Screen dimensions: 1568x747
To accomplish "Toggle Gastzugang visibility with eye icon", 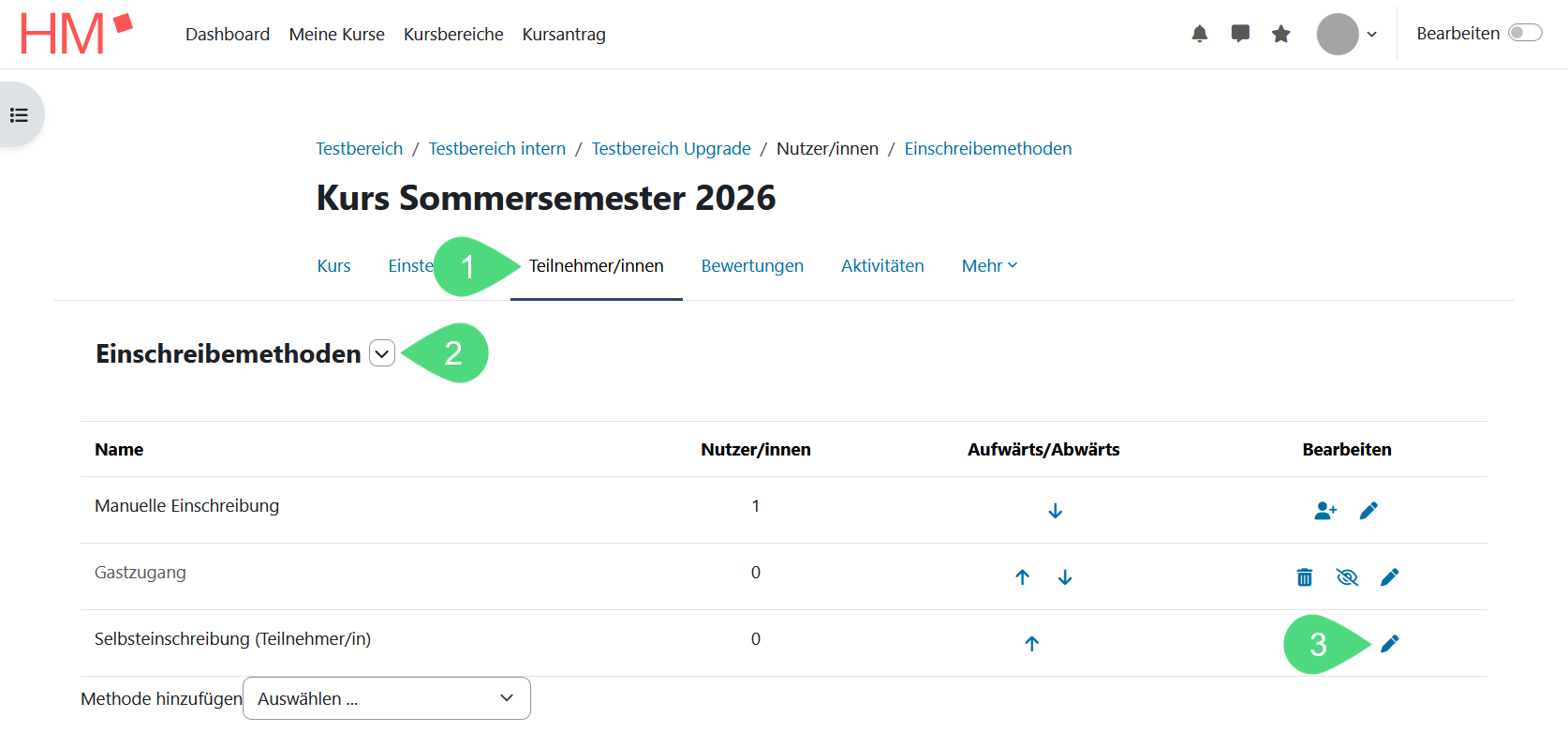I will tap(1347, 577).
